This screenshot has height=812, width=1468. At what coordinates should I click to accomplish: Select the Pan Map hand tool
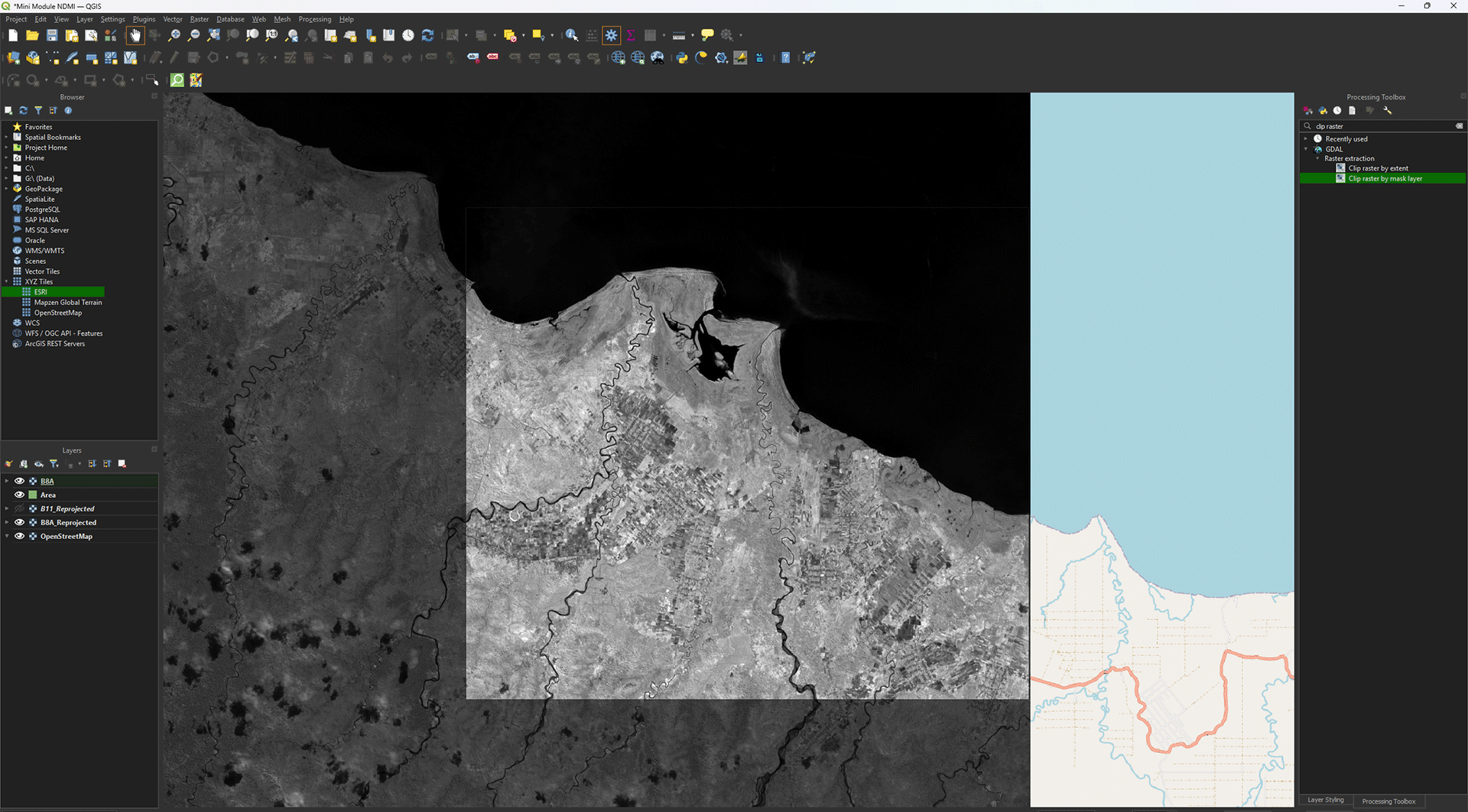tap(135, 35)
